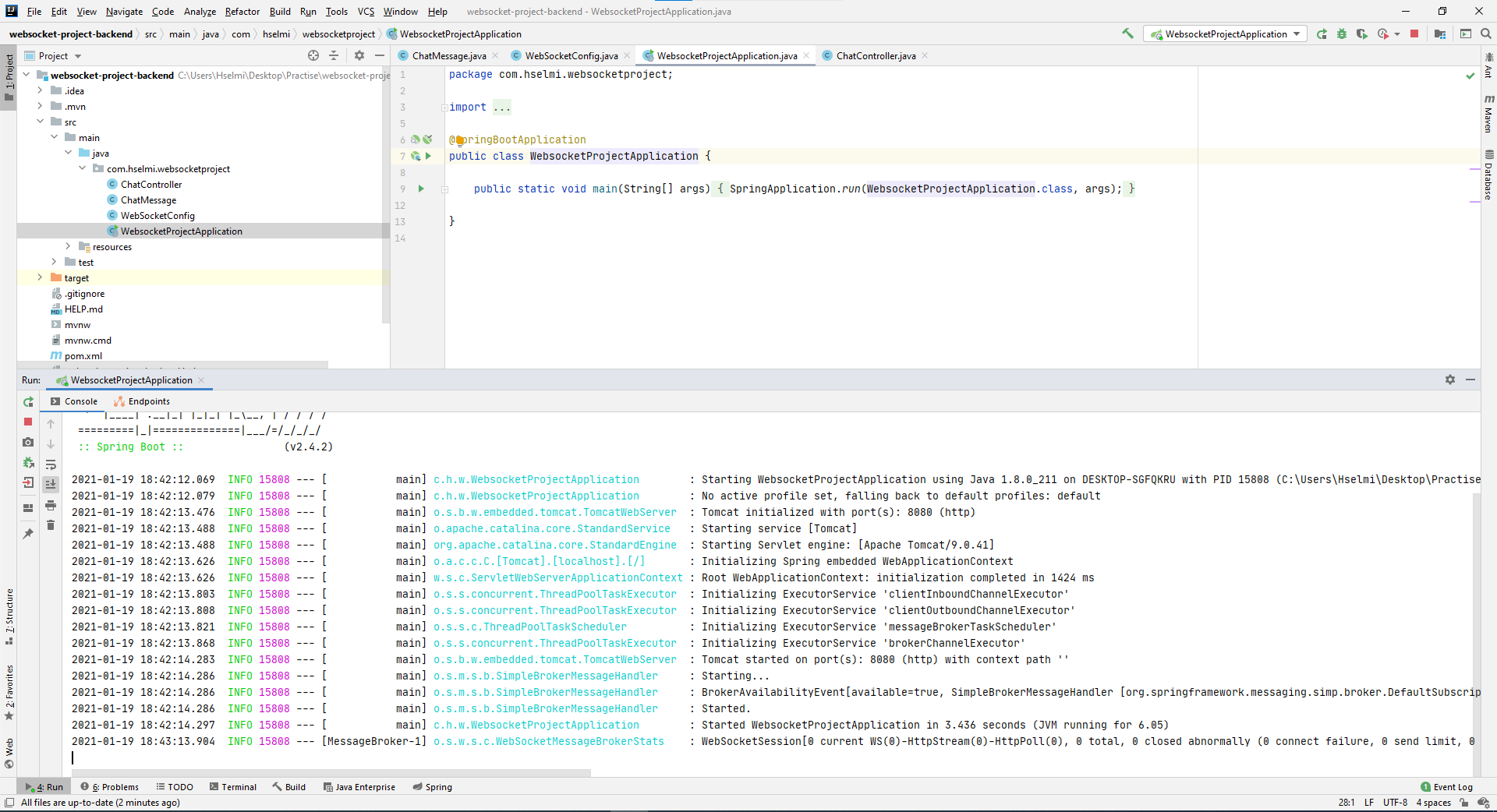Run with Coverage from the top toolbar
This screenshot has height=812, width=1497.
click(1362, 34)
